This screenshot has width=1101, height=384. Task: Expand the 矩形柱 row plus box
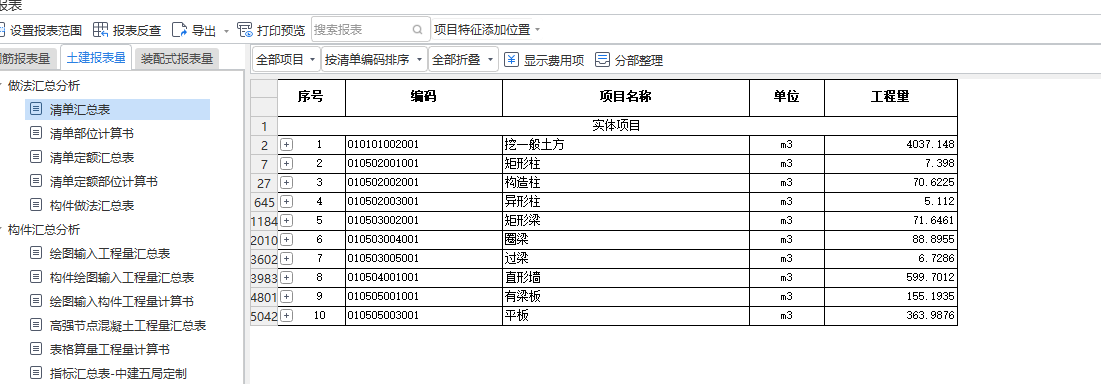[286, 164]
